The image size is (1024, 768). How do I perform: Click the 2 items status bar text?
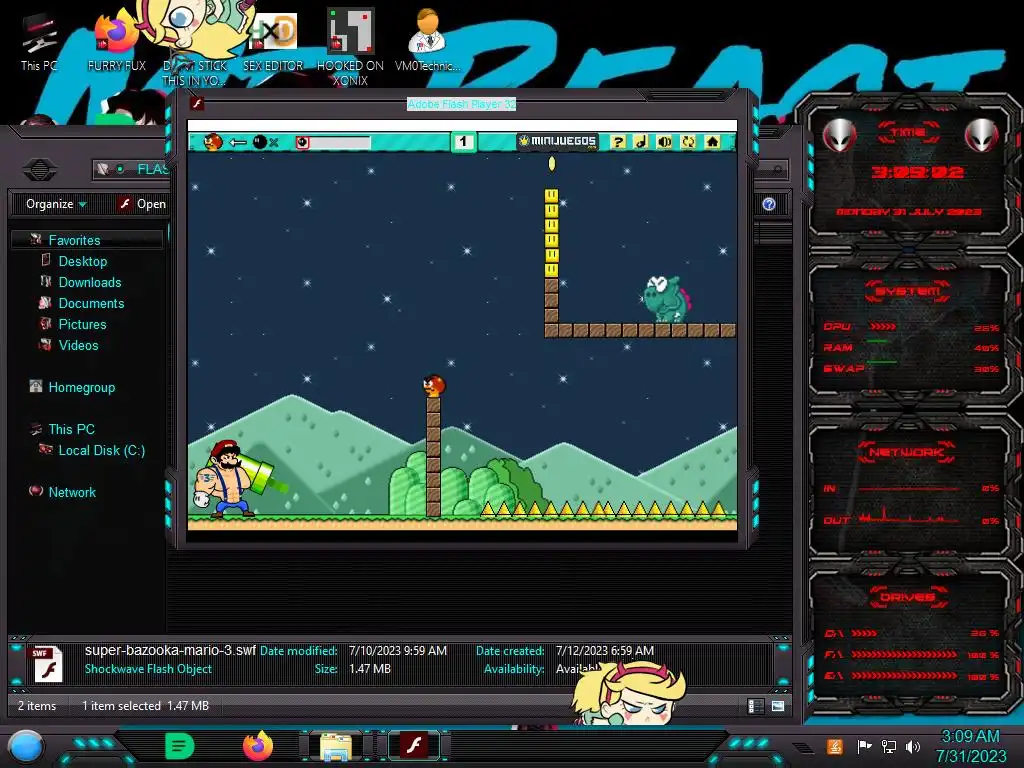click(37, 705)
